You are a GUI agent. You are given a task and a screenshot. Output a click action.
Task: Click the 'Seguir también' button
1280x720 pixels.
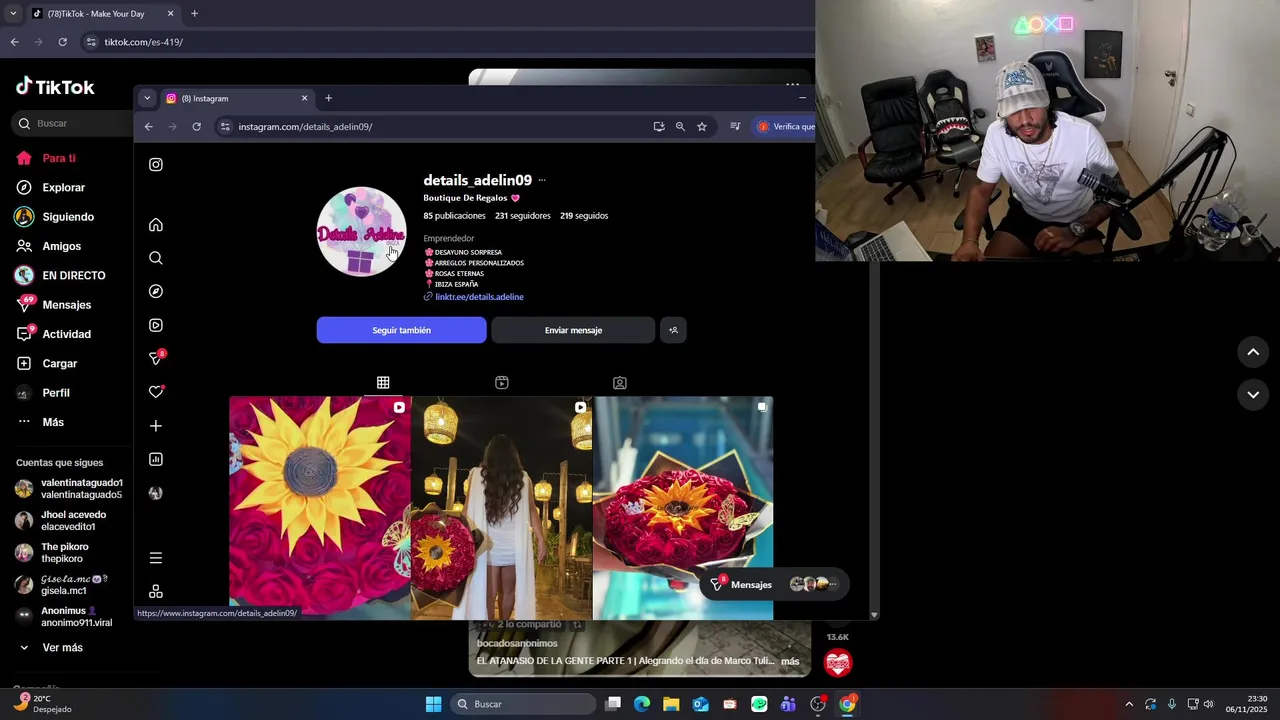[x=402, y=330]
